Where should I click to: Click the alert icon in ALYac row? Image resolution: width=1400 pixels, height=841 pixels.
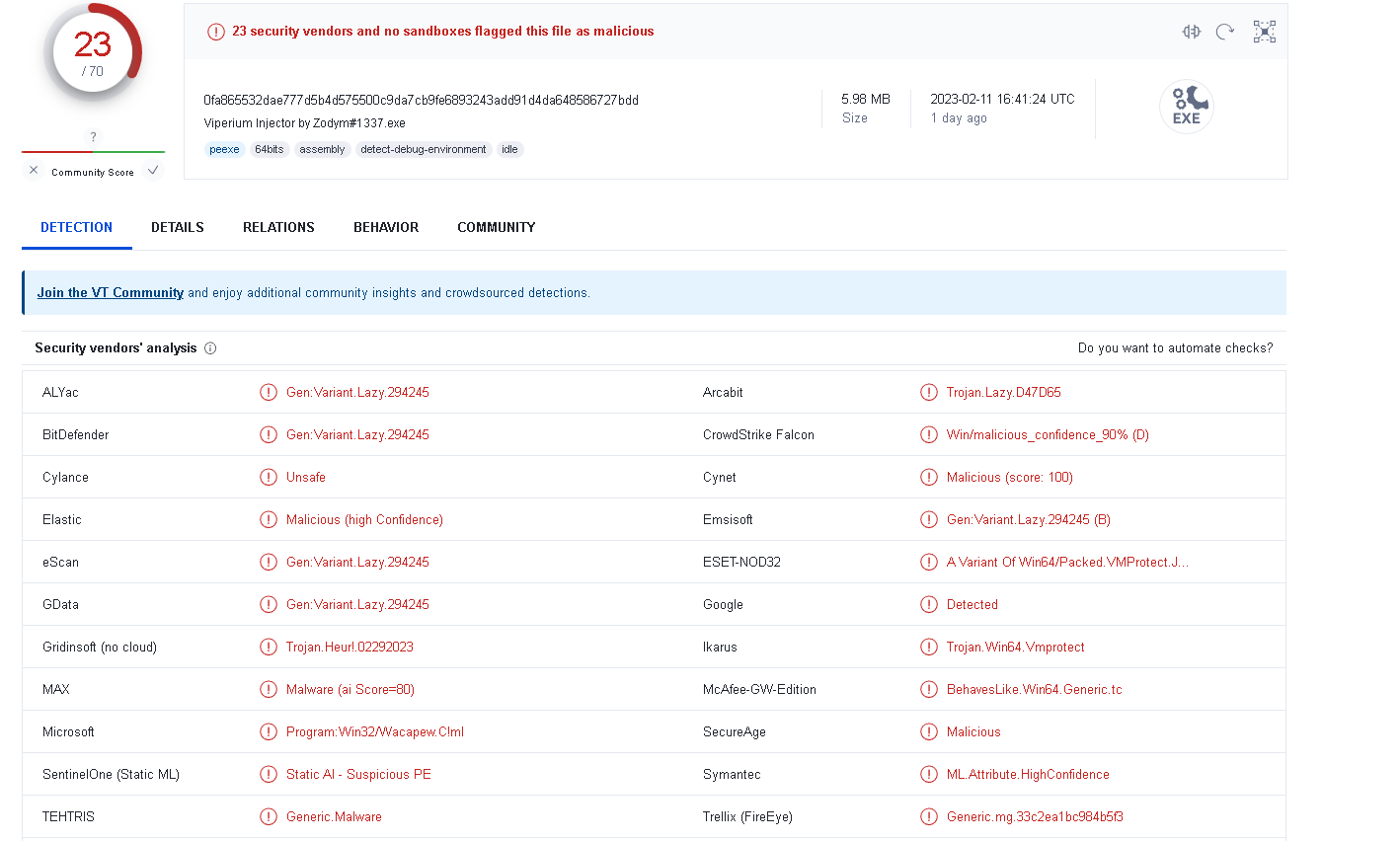(269, 392)
